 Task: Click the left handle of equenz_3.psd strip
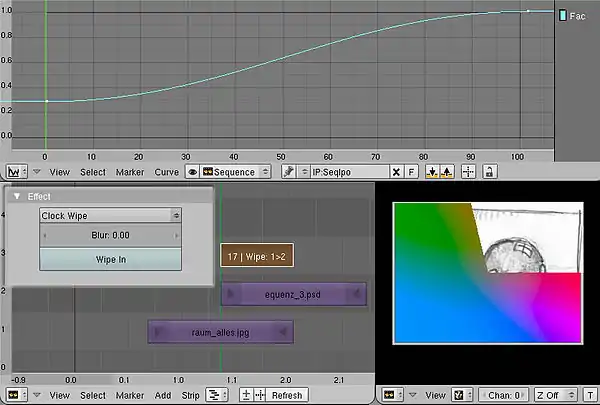pyautogui.click(x=230, y=294)
